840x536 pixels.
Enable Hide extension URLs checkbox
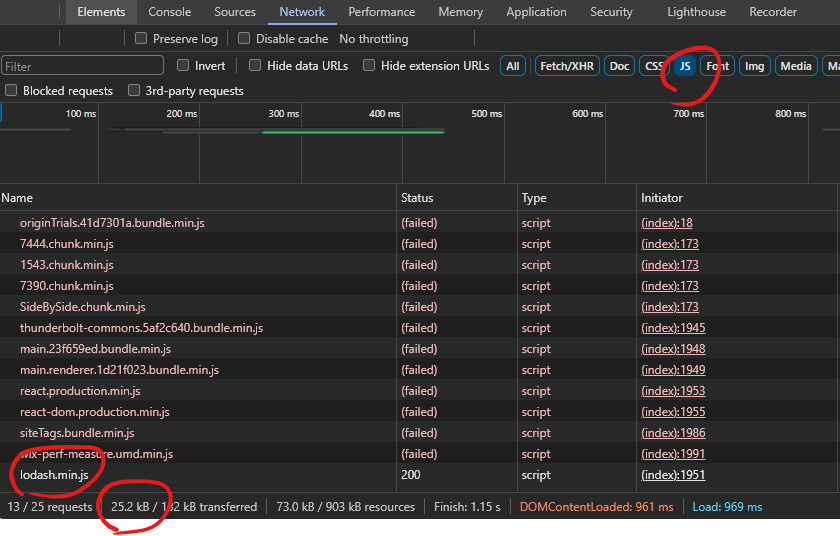coord(369,65)
